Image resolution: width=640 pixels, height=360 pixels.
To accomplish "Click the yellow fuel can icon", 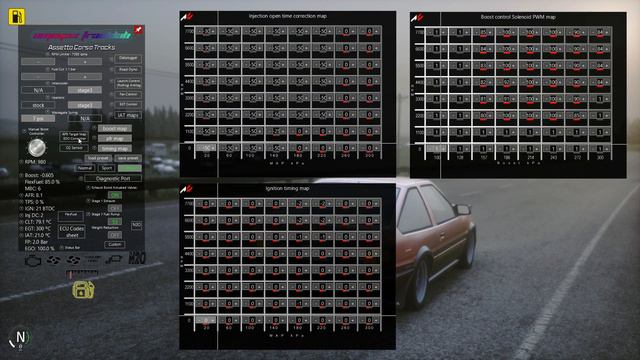I will (83, 290).
